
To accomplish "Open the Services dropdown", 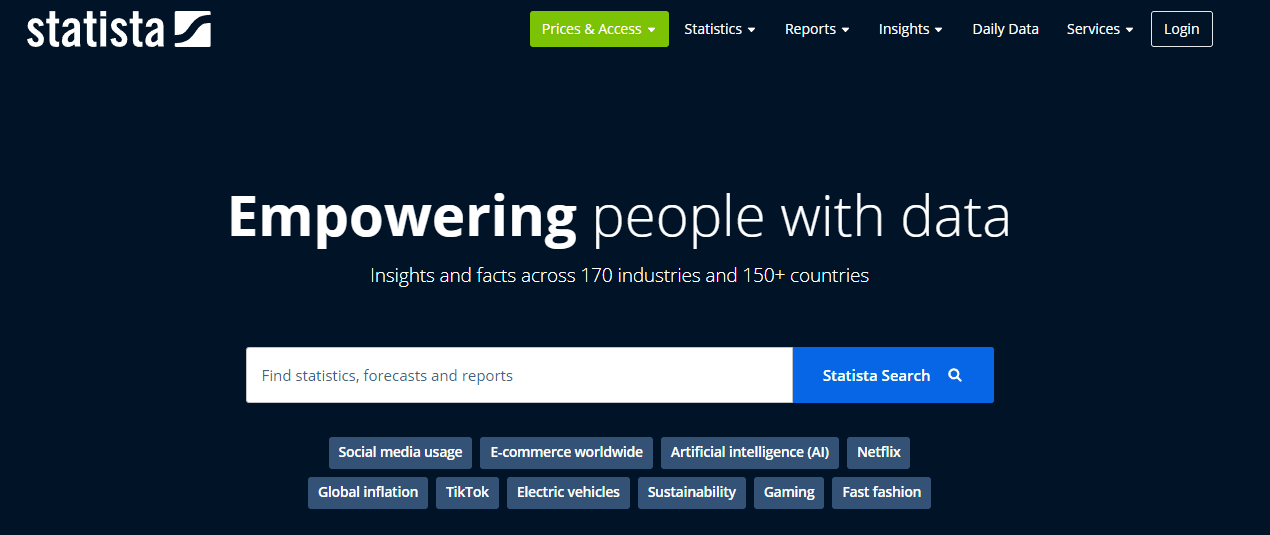I will click(x=1100, y=29).
